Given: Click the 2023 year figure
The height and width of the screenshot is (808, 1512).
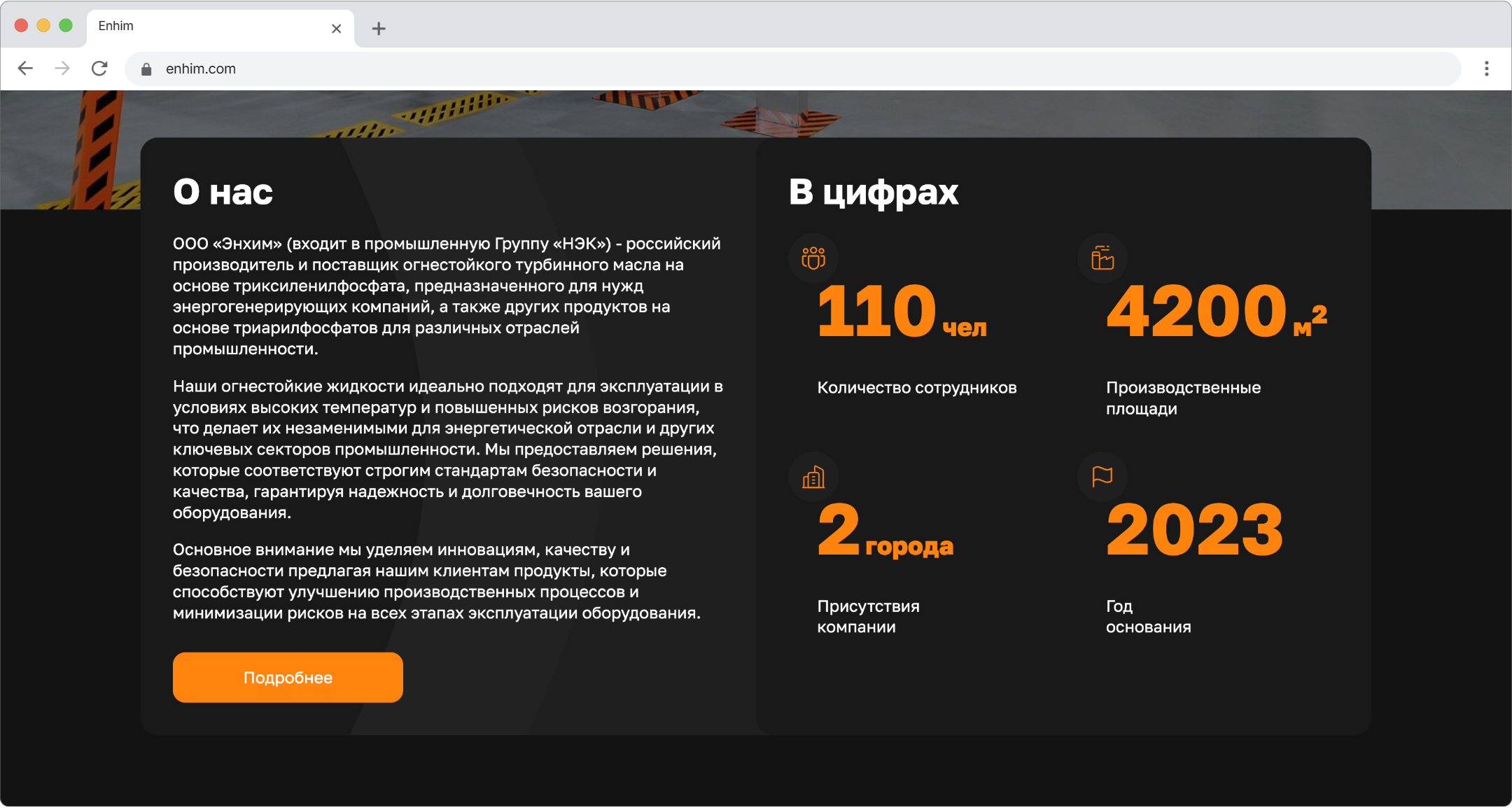Looking at the screenshot, I should tap(1195, 530).
